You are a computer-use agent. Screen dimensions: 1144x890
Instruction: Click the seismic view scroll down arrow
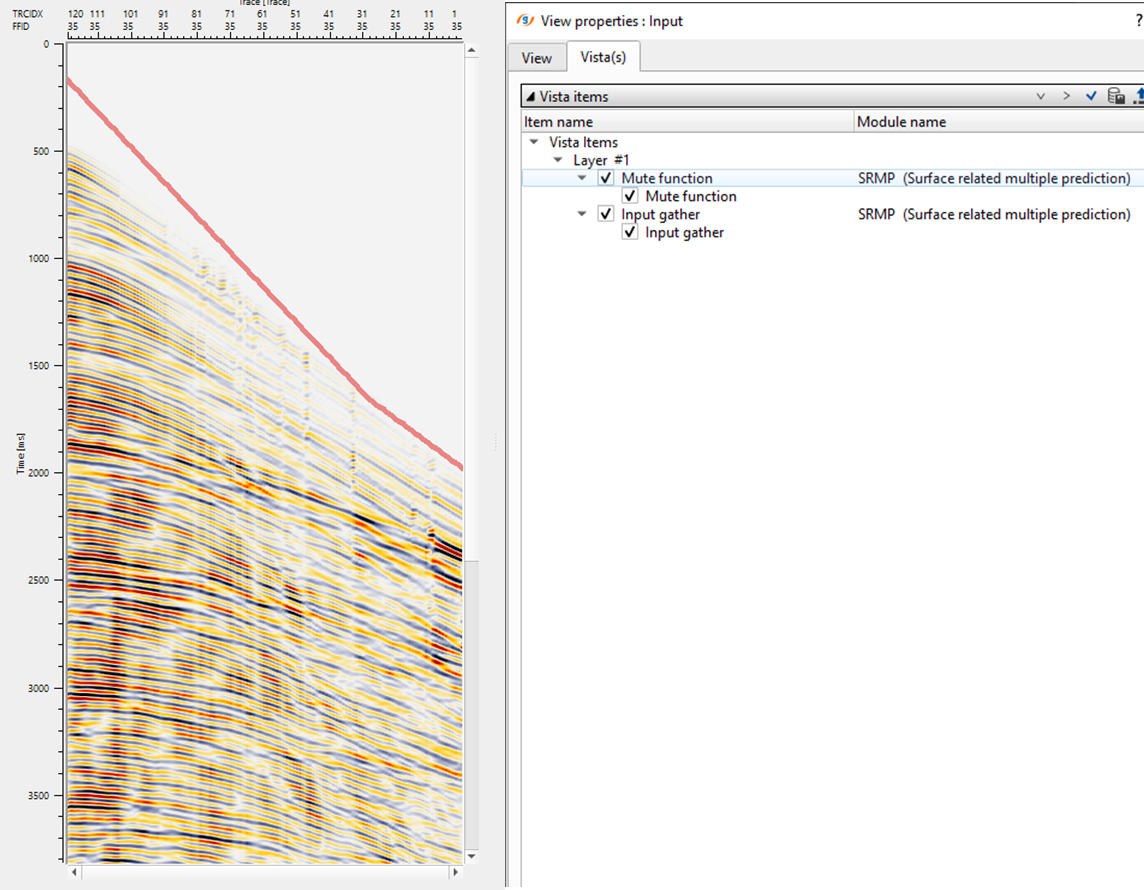point(472,857)
